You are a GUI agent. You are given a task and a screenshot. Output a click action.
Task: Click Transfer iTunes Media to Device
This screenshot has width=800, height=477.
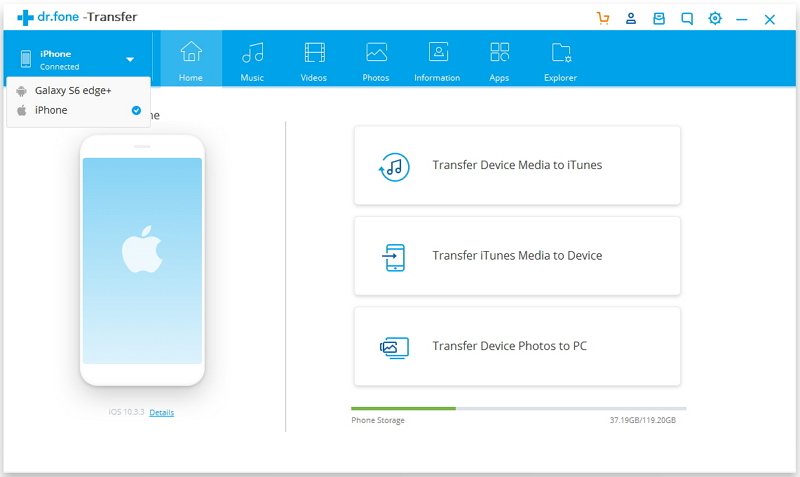pos(517,256)
